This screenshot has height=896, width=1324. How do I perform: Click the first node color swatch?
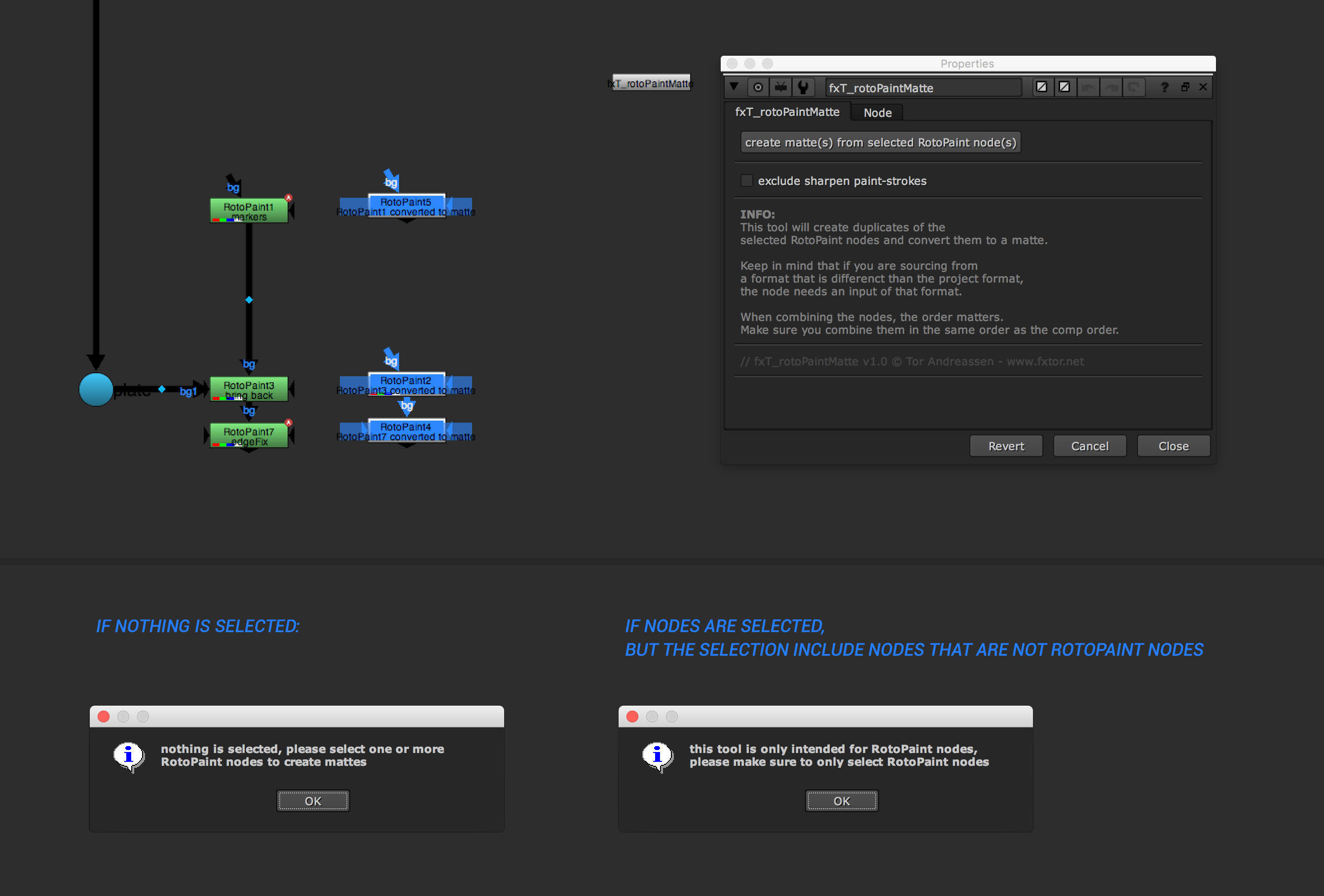(1041, 87)
